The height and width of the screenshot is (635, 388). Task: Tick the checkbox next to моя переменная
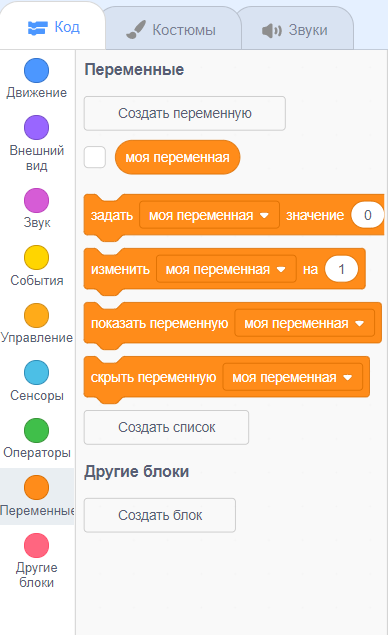click(x=95, y=157)
